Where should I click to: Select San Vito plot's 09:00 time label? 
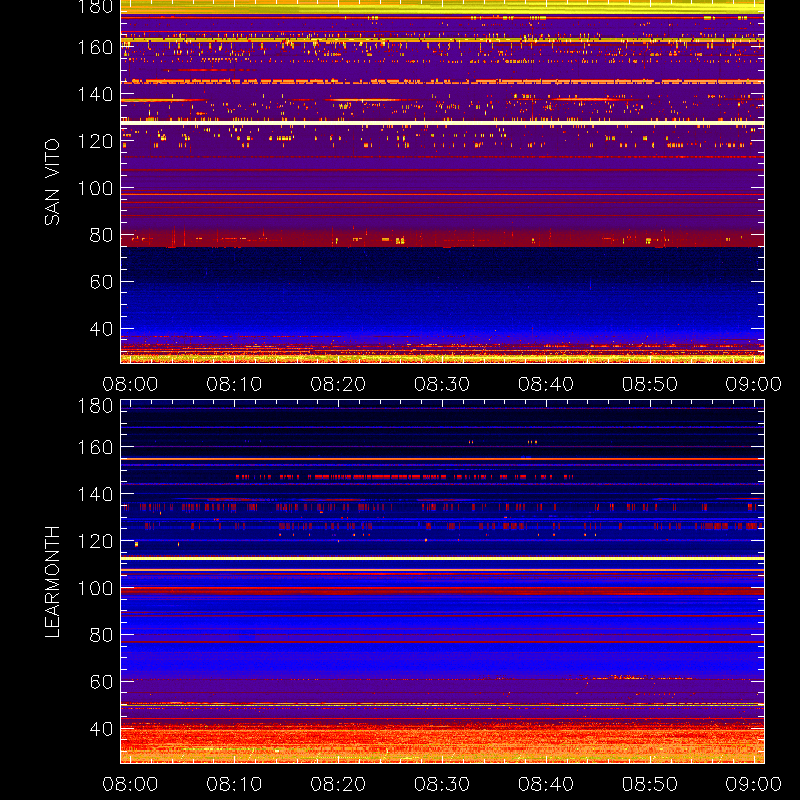pyautogui.click(x=754, y=384)
